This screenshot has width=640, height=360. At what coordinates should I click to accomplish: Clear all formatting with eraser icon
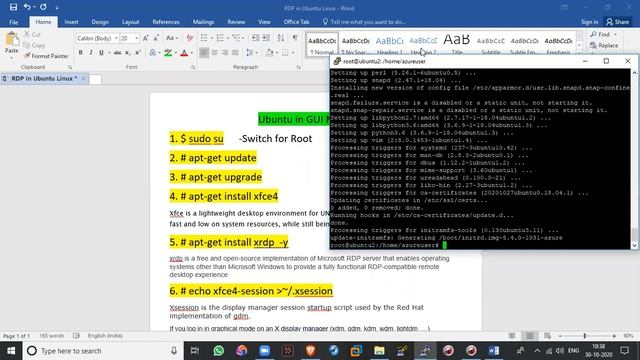point(189,38)
